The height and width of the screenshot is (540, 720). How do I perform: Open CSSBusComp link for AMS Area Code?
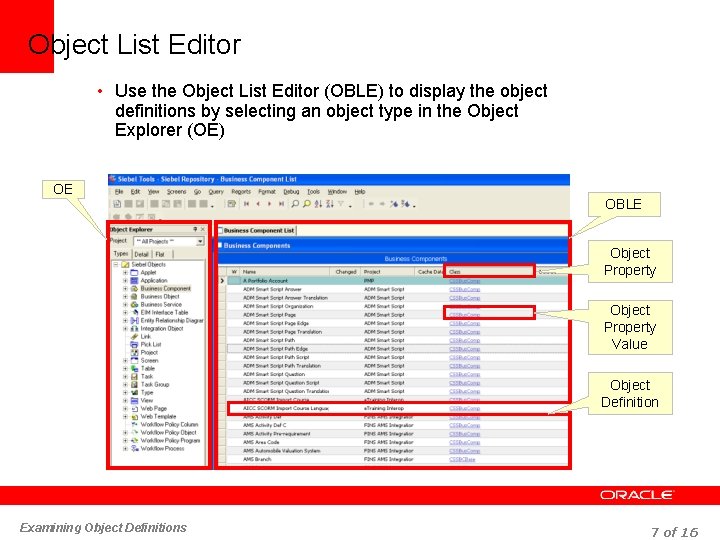point(464,442)
